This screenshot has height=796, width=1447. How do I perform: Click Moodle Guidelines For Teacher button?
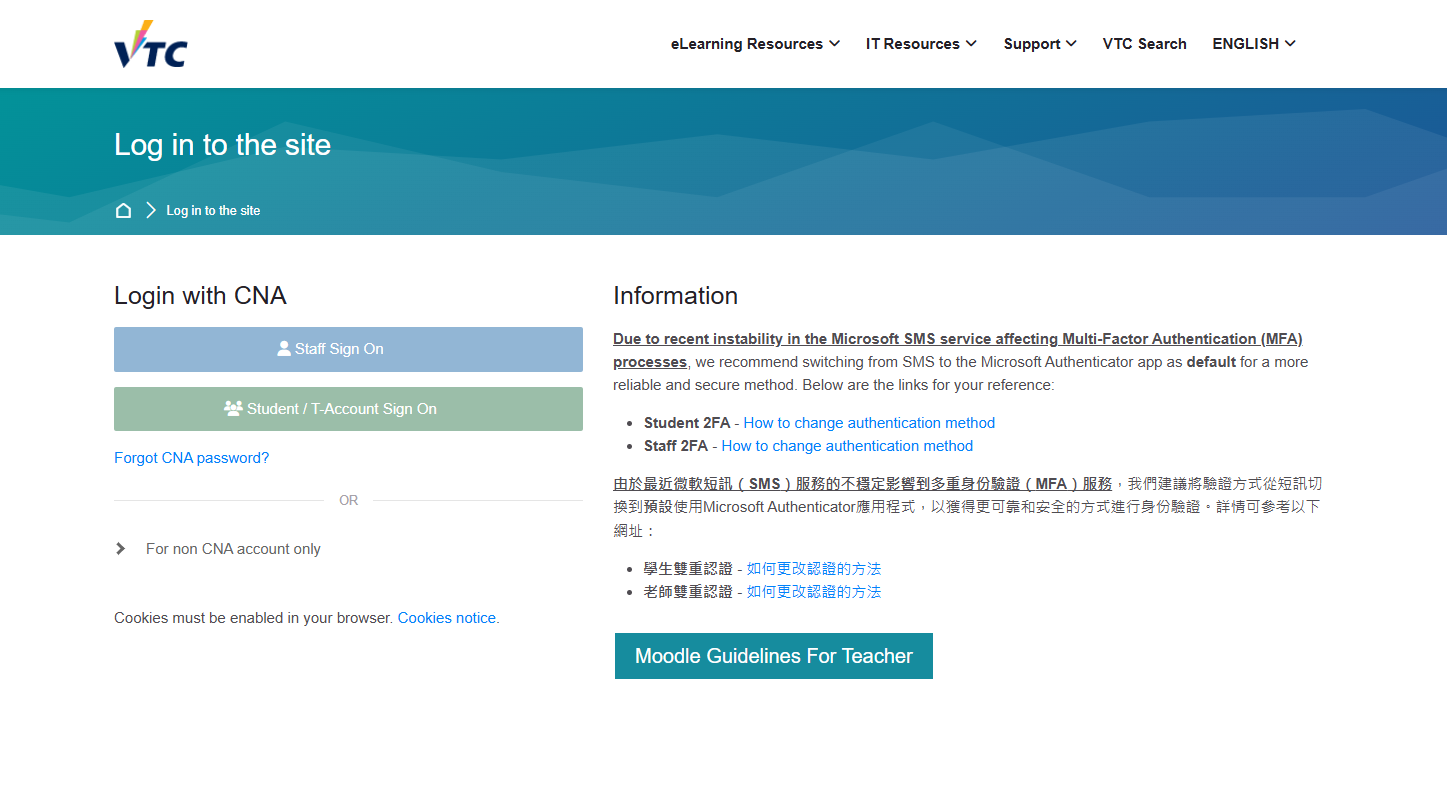click(774, 656)
